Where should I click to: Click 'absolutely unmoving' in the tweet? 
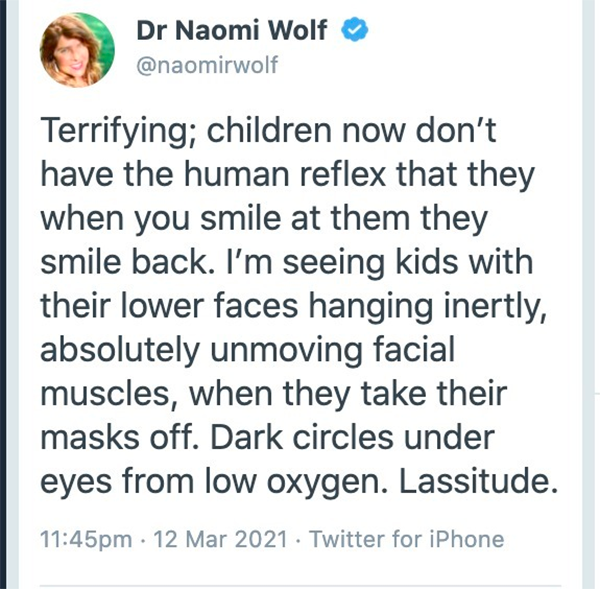201,351
